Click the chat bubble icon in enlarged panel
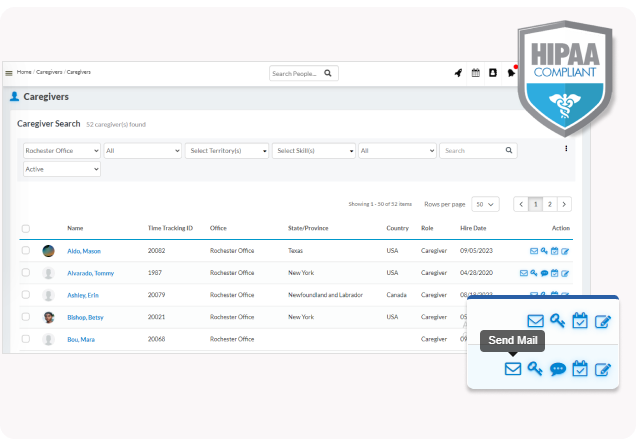 click(558, 369)
